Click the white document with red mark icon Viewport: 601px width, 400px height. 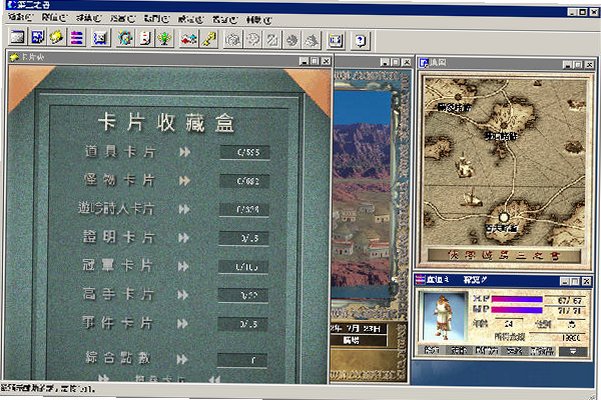(145, 38)
